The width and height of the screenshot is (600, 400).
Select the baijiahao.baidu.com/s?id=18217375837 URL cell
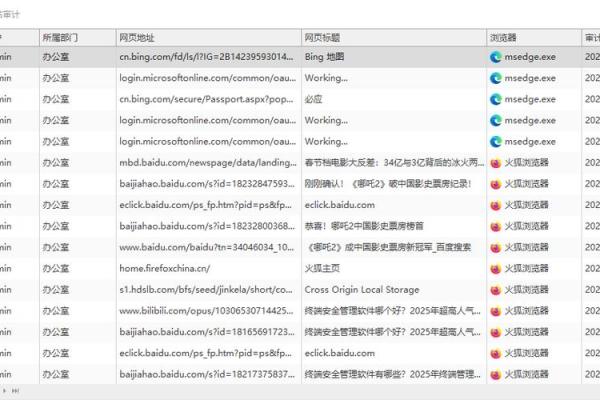point(209,374)
